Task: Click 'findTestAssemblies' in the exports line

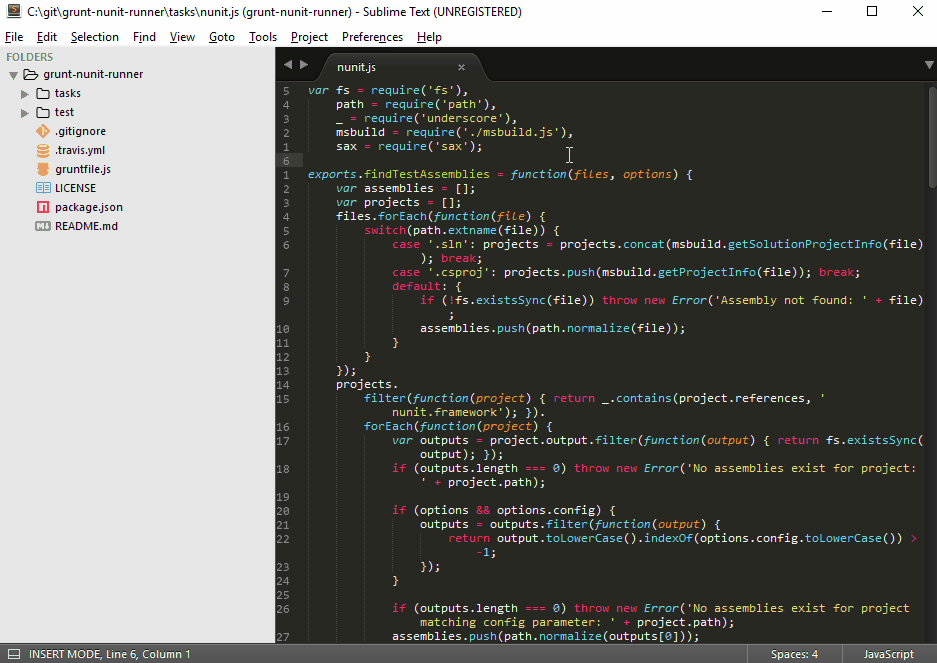Action: (427, 174)
